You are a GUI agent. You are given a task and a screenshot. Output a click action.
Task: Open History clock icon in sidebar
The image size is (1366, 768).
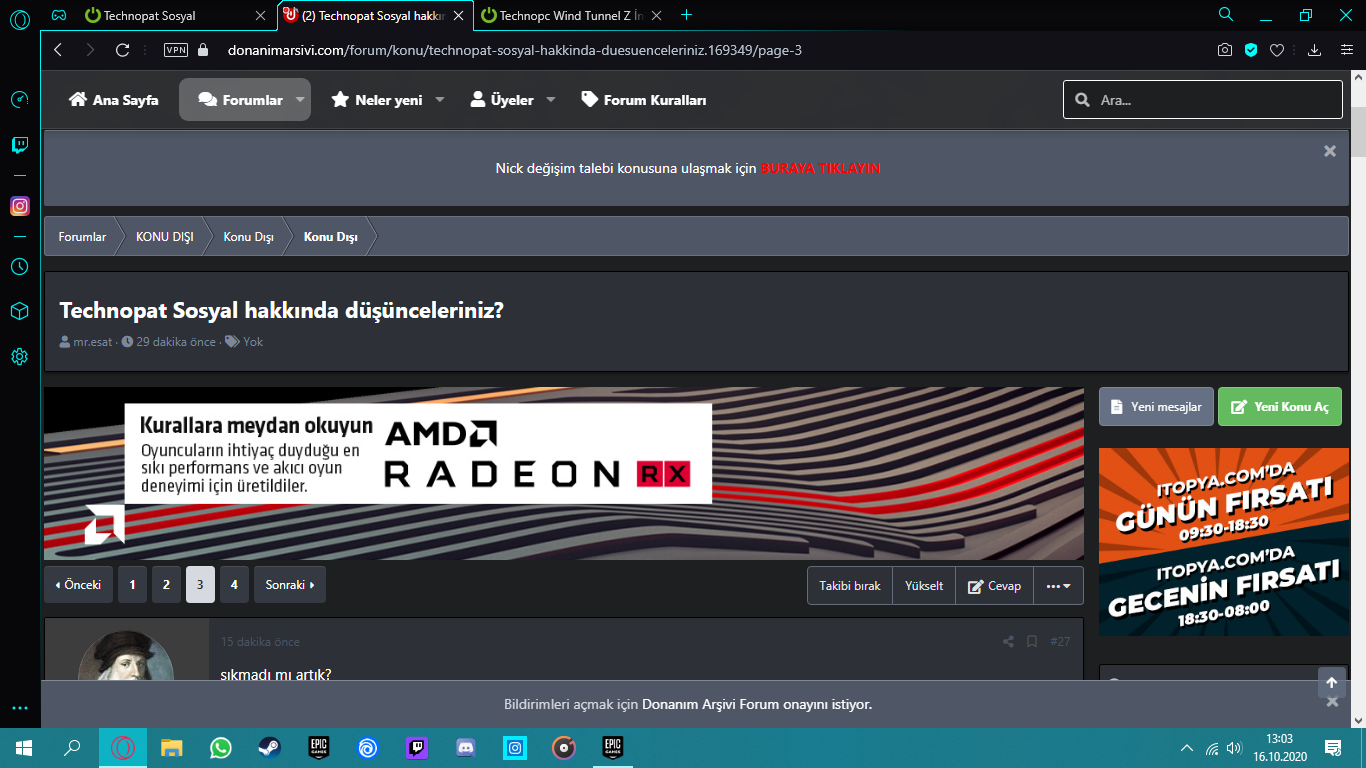click(19, 267)
